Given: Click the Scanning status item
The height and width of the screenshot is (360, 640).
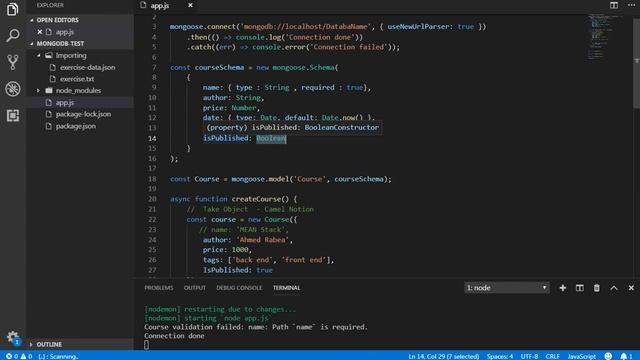Looking at the screenshot, I should (58, 356).
